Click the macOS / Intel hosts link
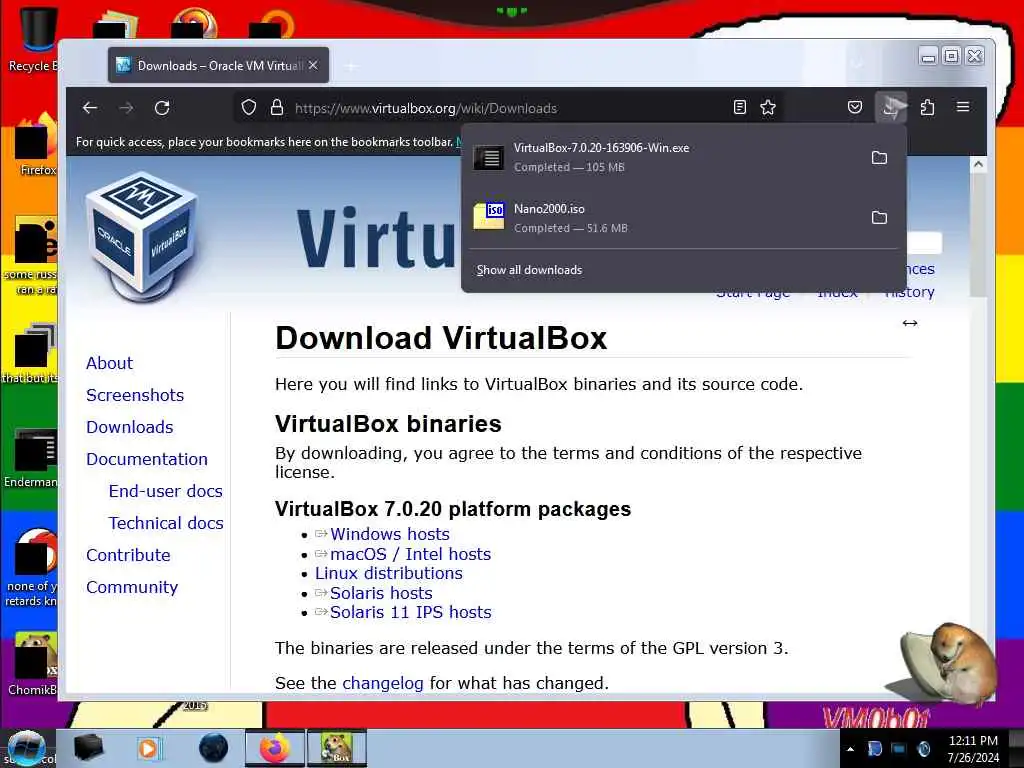The image size is (1024, 768). [410, 554]
